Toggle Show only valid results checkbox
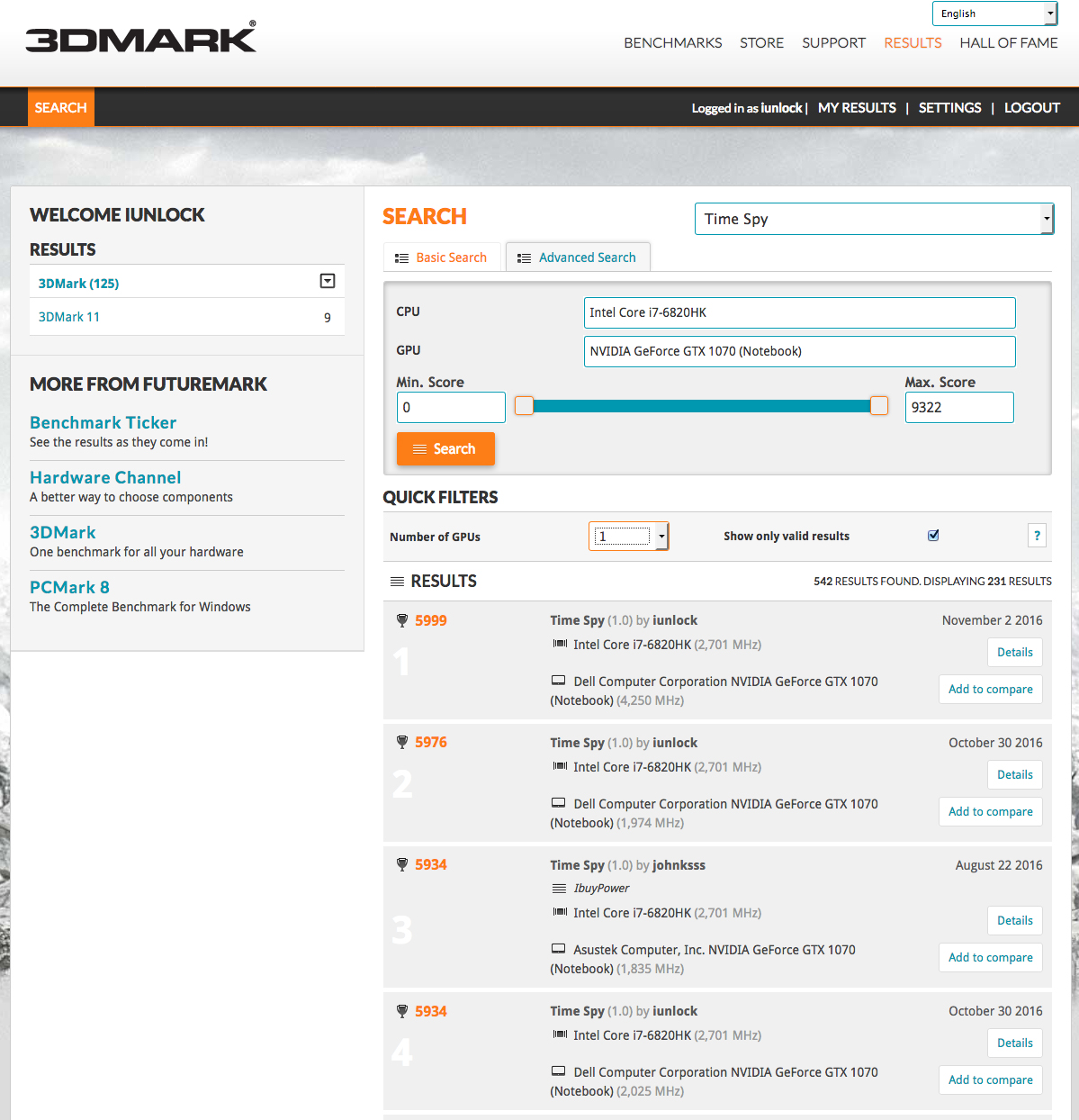Image resolution: width=1079 pixels, height=1120 pixels. [x=933, y=536]
